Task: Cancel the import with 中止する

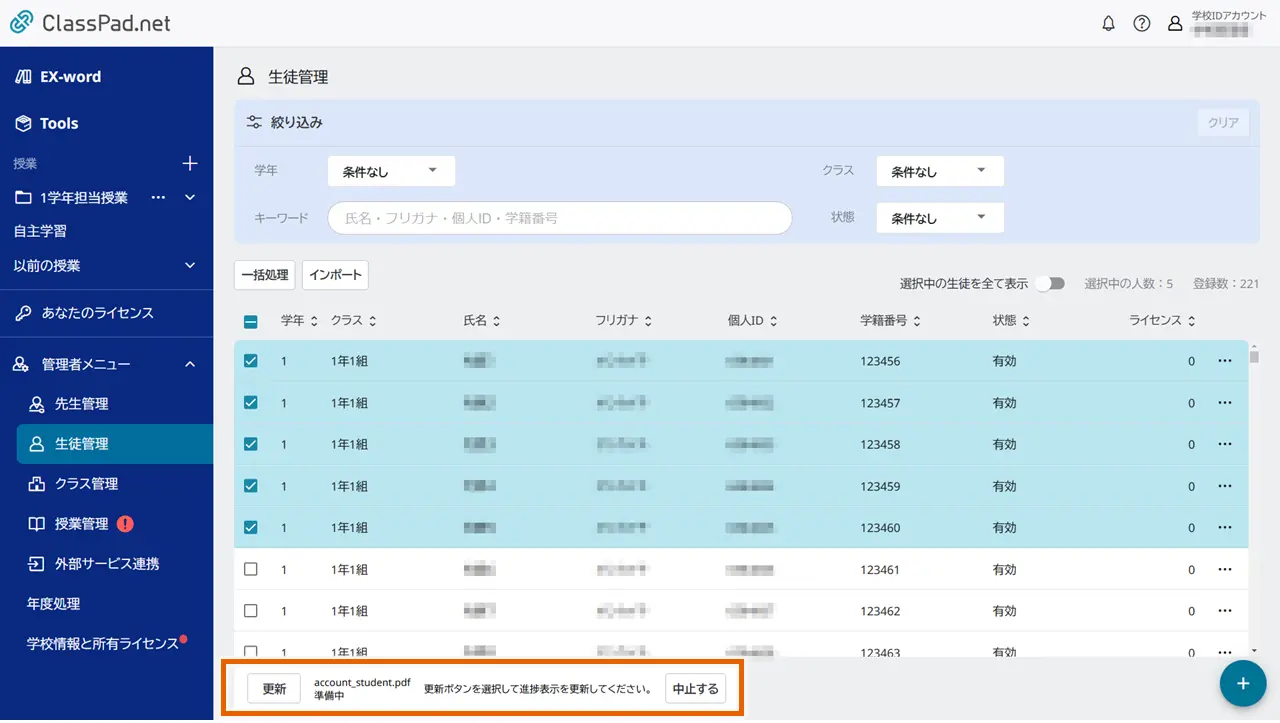Action: (x=695, y=688)
